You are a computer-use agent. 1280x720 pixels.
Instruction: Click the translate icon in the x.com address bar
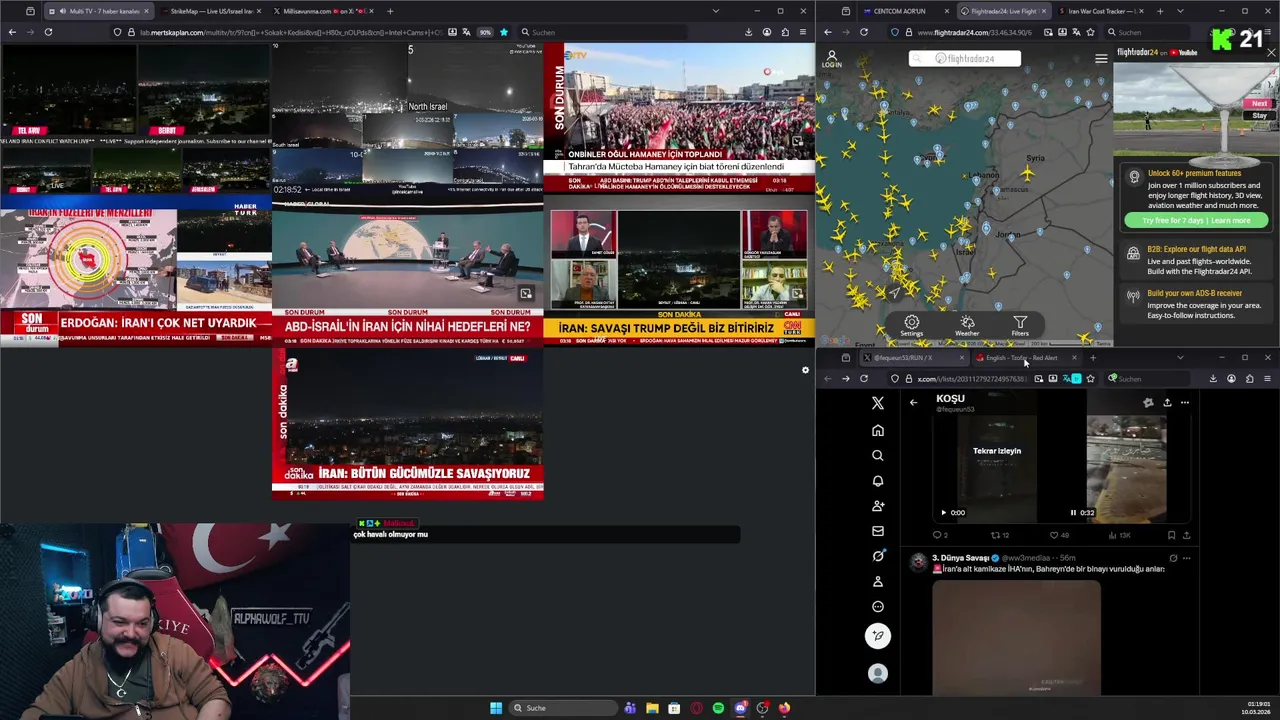click(x=1065, y=379)
